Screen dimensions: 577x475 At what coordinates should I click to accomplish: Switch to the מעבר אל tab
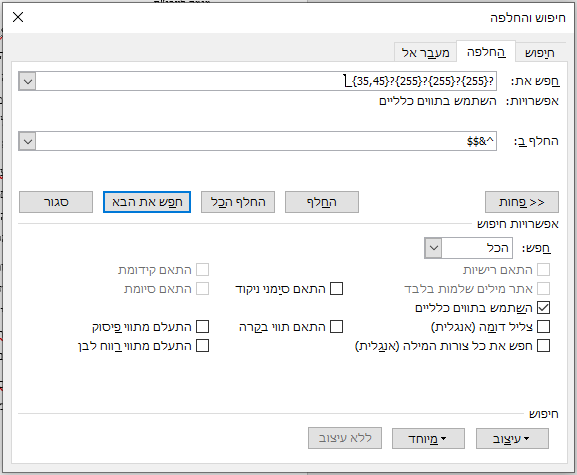click(425, 53)
